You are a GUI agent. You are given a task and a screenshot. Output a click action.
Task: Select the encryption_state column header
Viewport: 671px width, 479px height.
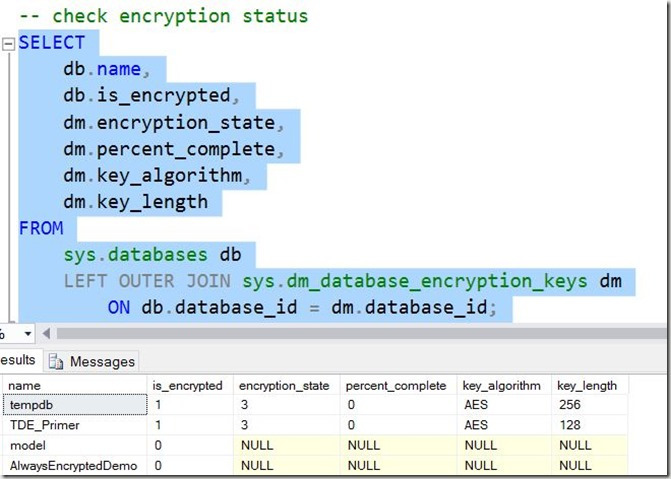point(285,385)
